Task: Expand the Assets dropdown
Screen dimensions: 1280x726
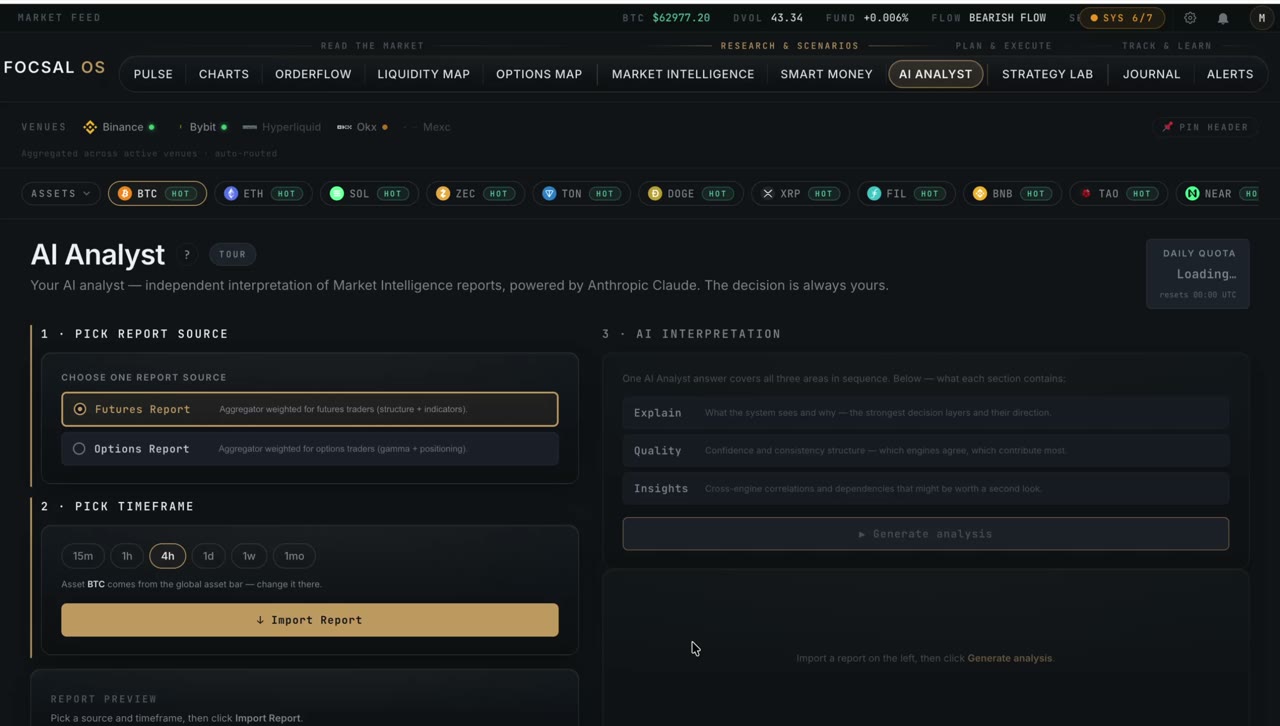Action: tap(60, 193)
